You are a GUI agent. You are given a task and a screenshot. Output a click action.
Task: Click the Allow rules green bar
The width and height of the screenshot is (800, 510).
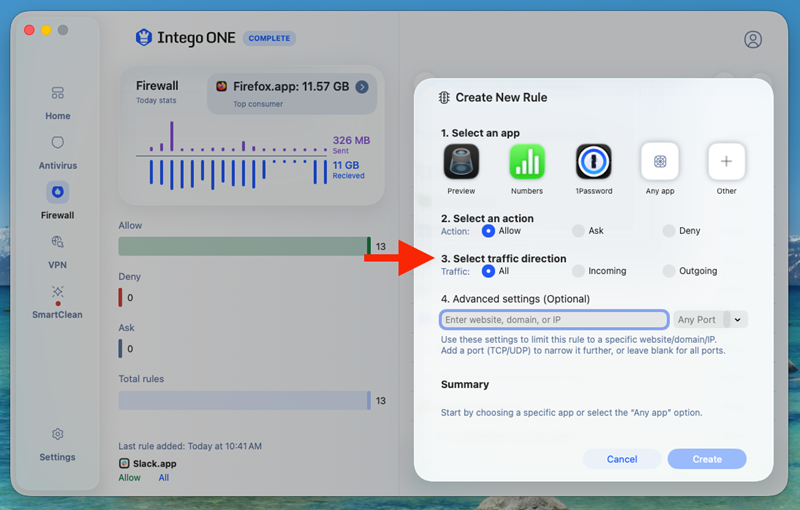[x=244, y=246]
